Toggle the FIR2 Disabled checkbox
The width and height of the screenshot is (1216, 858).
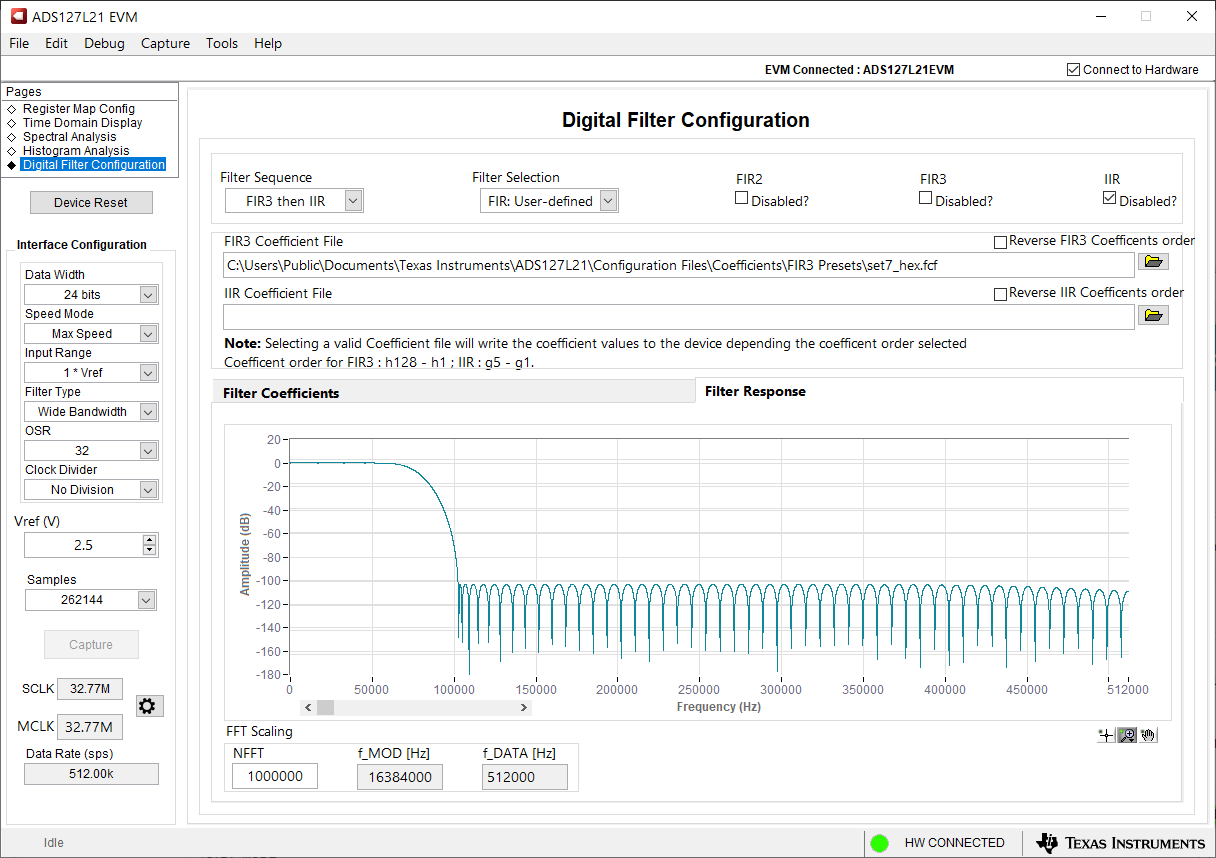tap(742, 199)
